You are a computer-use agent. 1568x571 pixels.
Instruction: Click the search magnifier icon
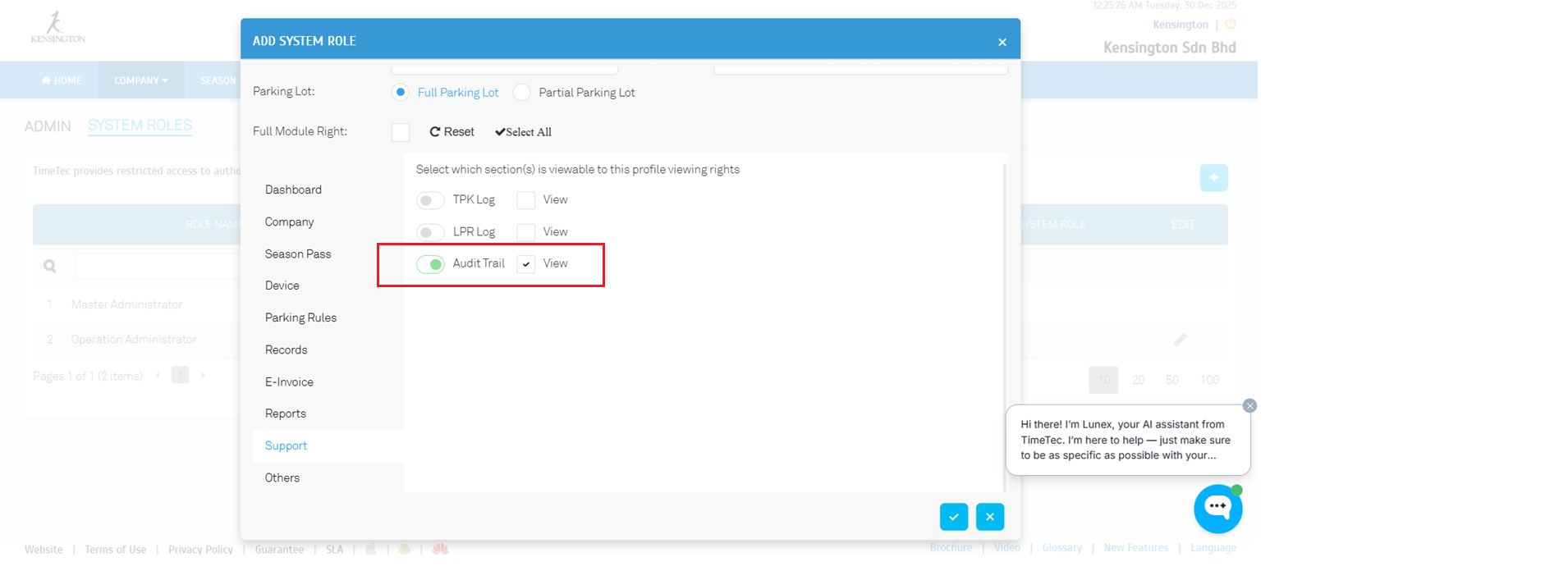(50, 266)
